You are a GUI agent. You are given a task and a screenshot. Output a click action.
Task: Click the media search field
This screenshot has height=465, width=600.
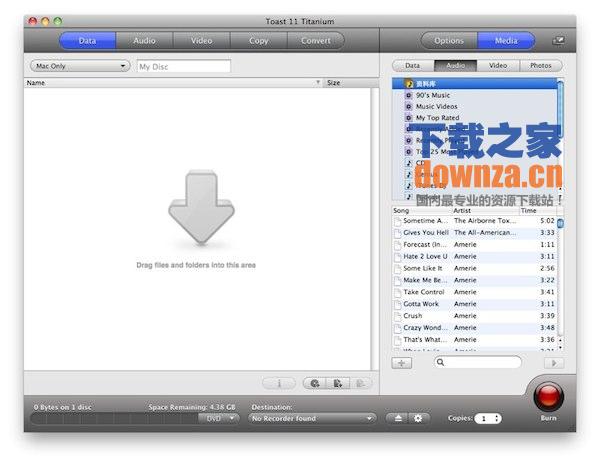click(x=478, y=362)
